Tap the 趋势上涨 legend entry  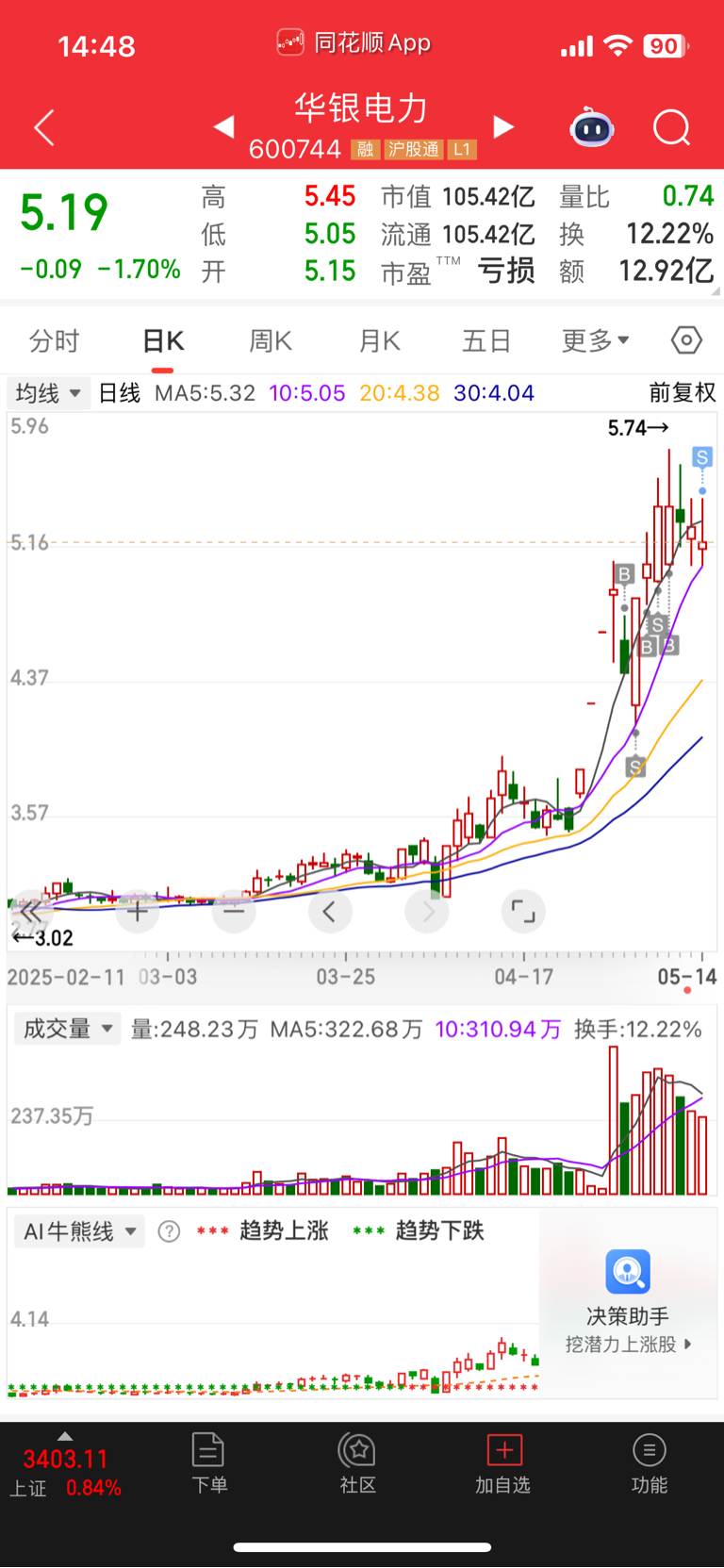(x=262, y=1230)
